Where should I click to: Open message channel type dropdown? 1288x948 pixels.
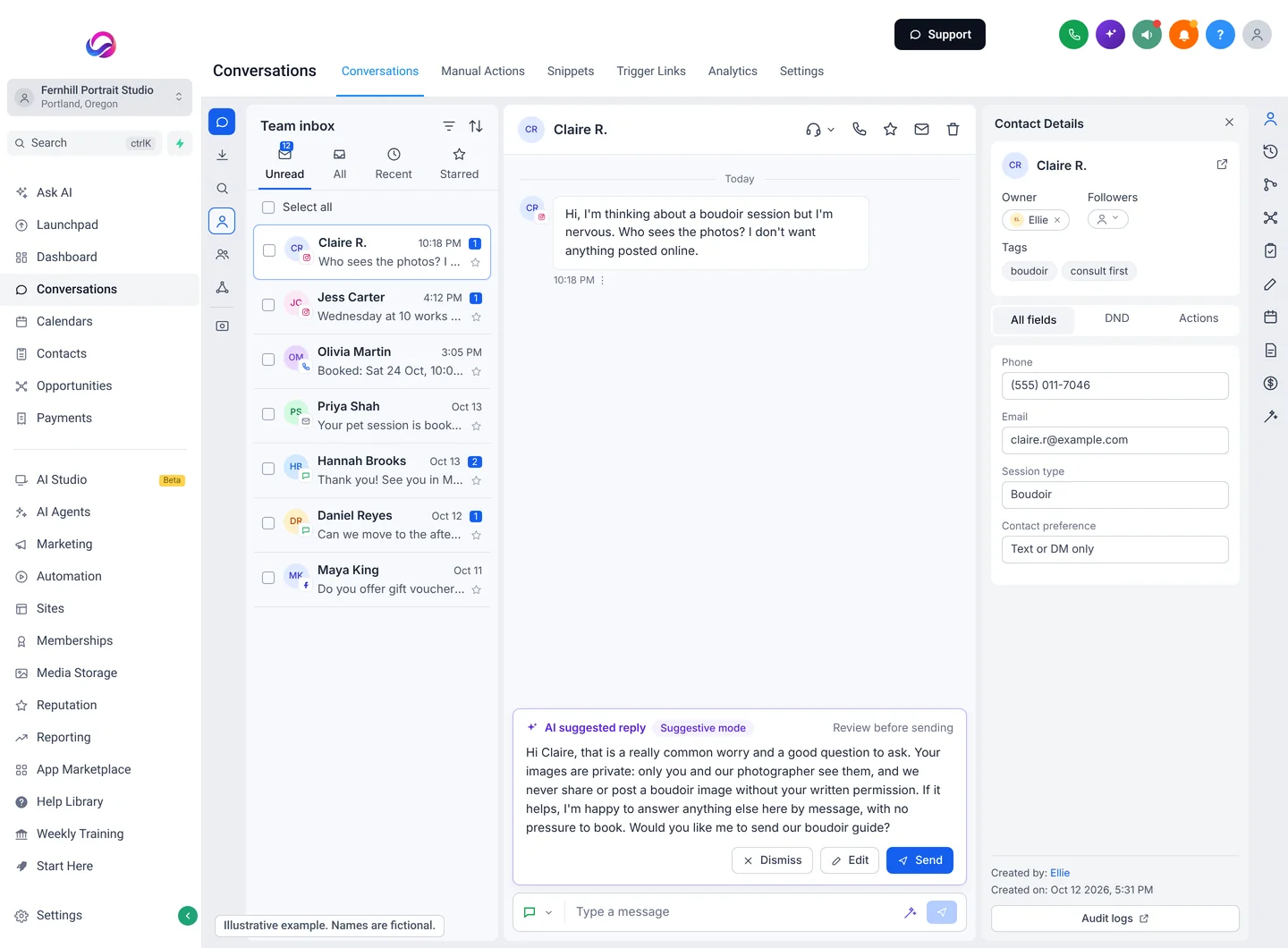point(537,912)
